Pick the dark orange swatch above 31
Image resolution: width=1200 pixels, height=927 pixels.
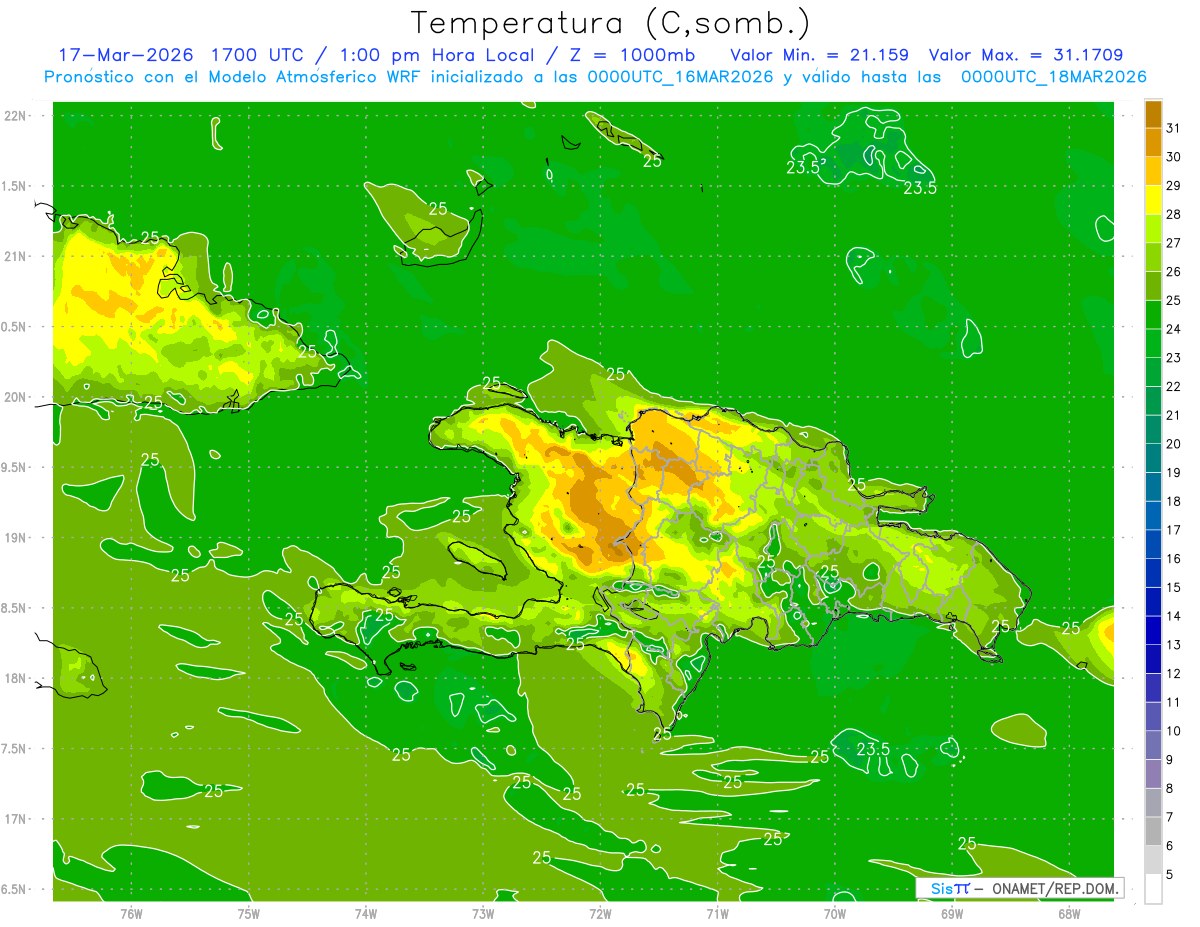coord(1153,114)
